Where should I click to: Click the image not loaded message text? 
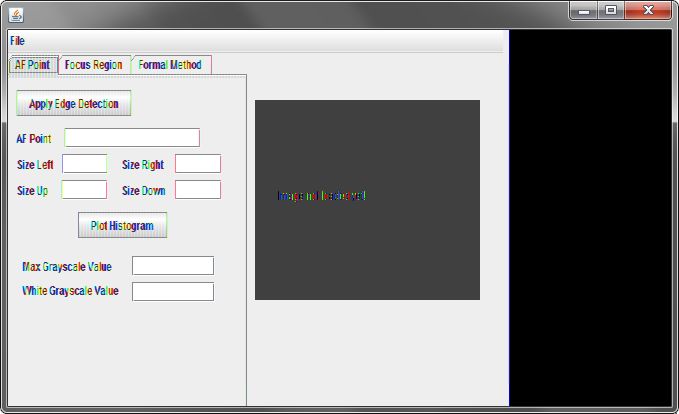[322, 196]
